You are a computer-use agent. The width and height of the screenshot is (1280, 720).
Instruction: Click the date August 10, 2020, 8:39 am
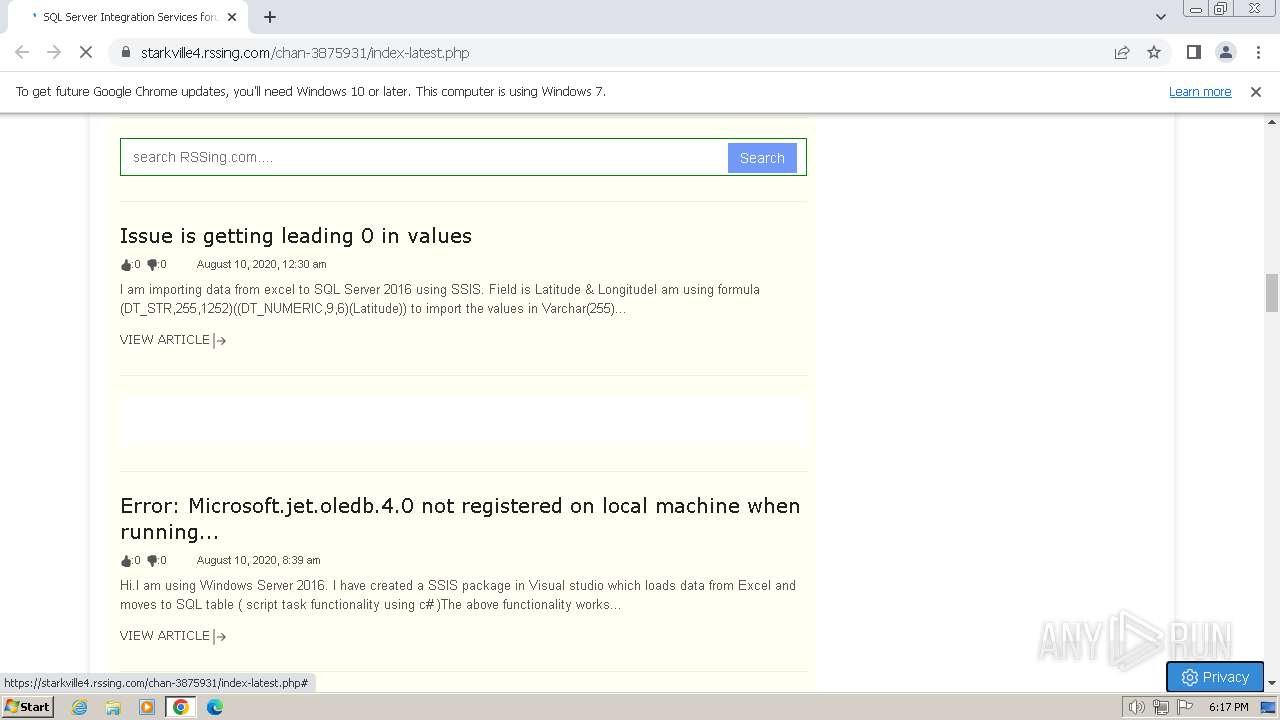point(258,560)
